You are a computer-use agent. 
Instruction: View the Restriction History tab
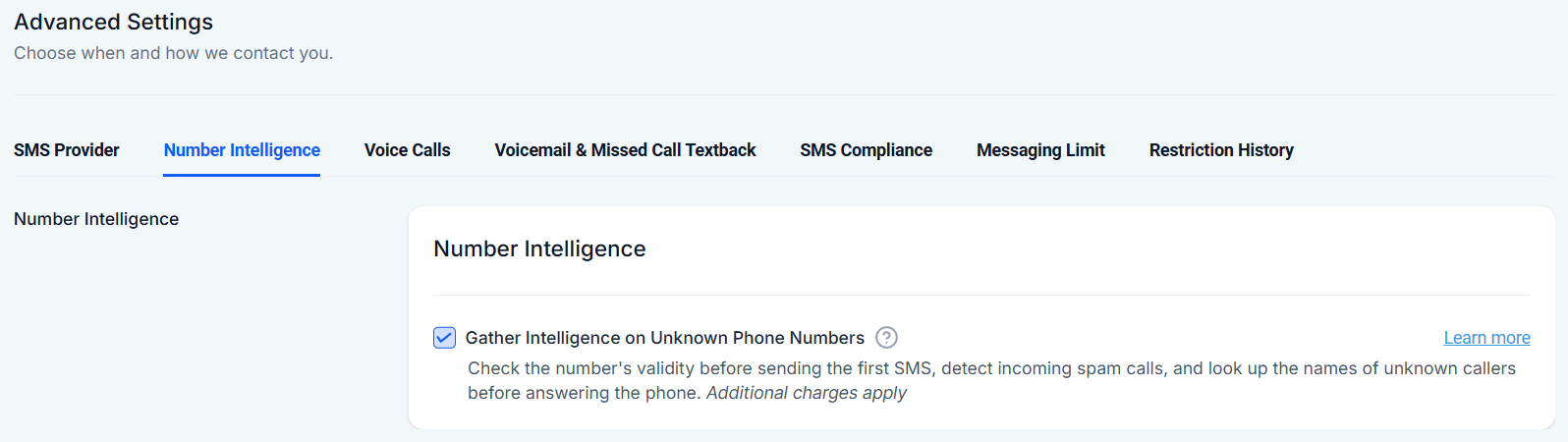[x=1221, y=150]
